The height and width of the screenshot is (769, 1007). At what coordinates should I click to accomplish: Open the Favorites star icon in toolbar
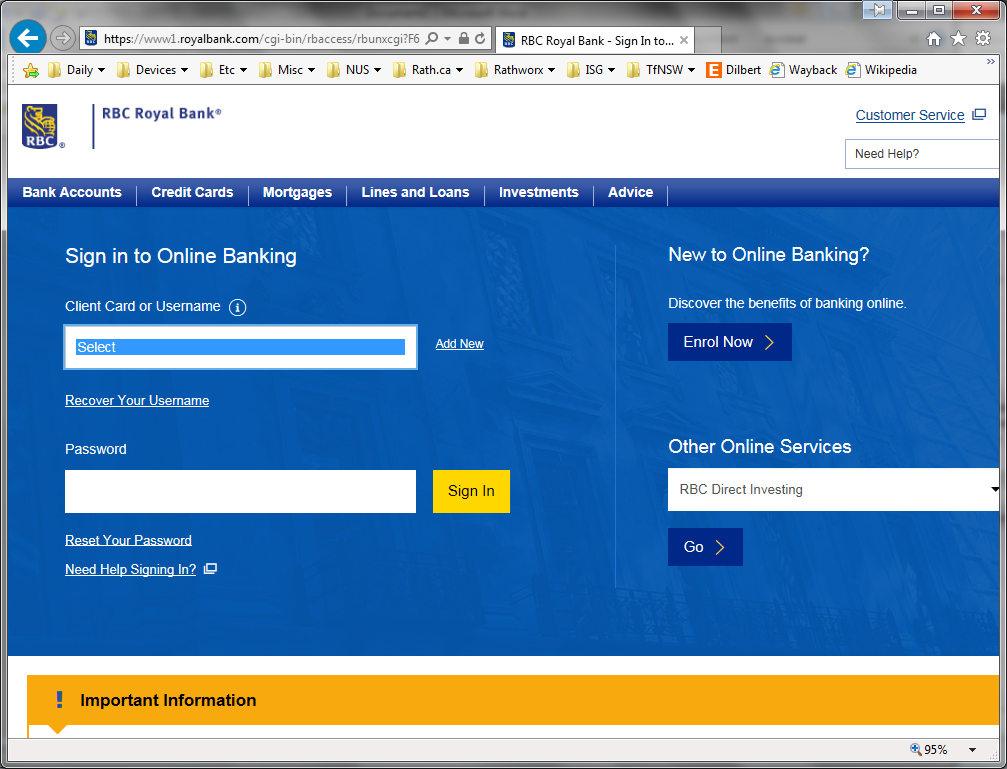[958, 39]
